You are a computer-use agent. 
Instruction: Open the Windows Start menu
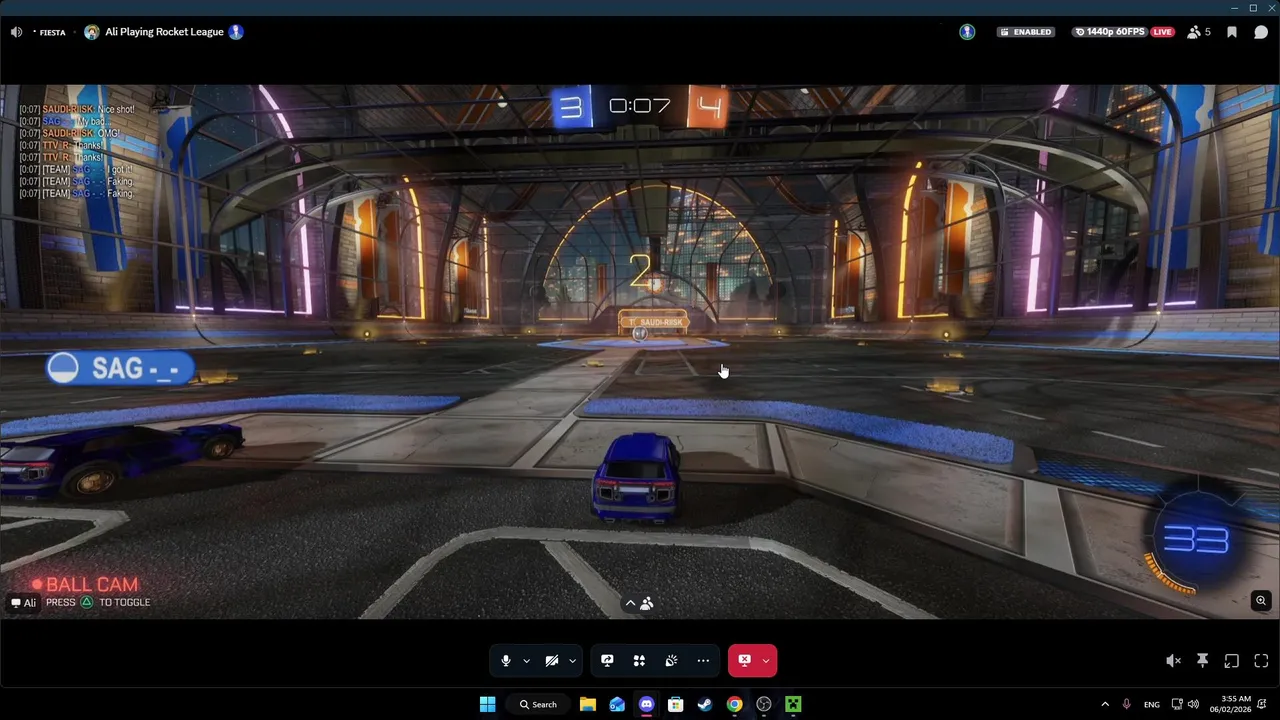pos(487,704)
